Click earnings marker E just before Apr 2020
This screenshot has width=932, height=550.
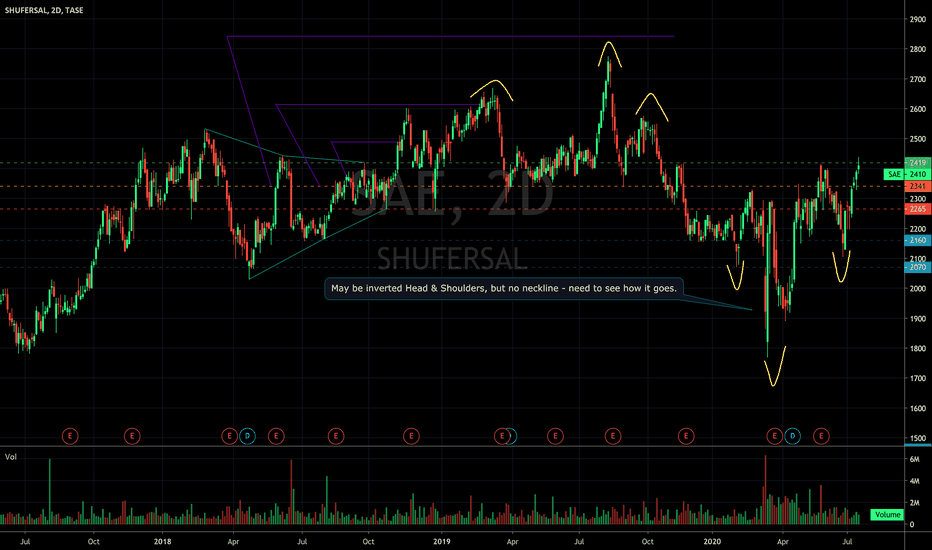774,436
